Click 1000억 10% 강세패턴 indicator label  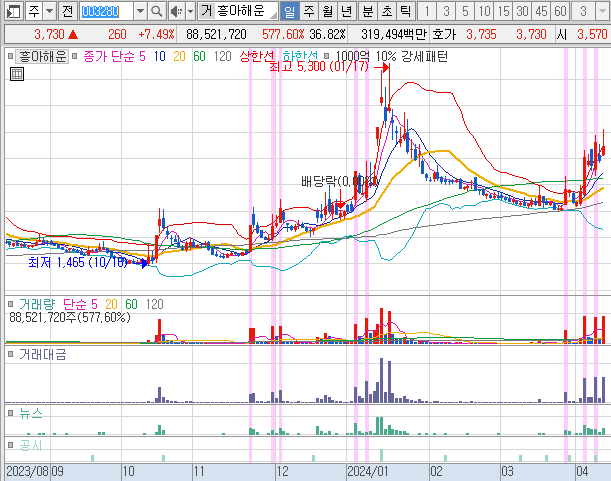(x=392, y=57)
